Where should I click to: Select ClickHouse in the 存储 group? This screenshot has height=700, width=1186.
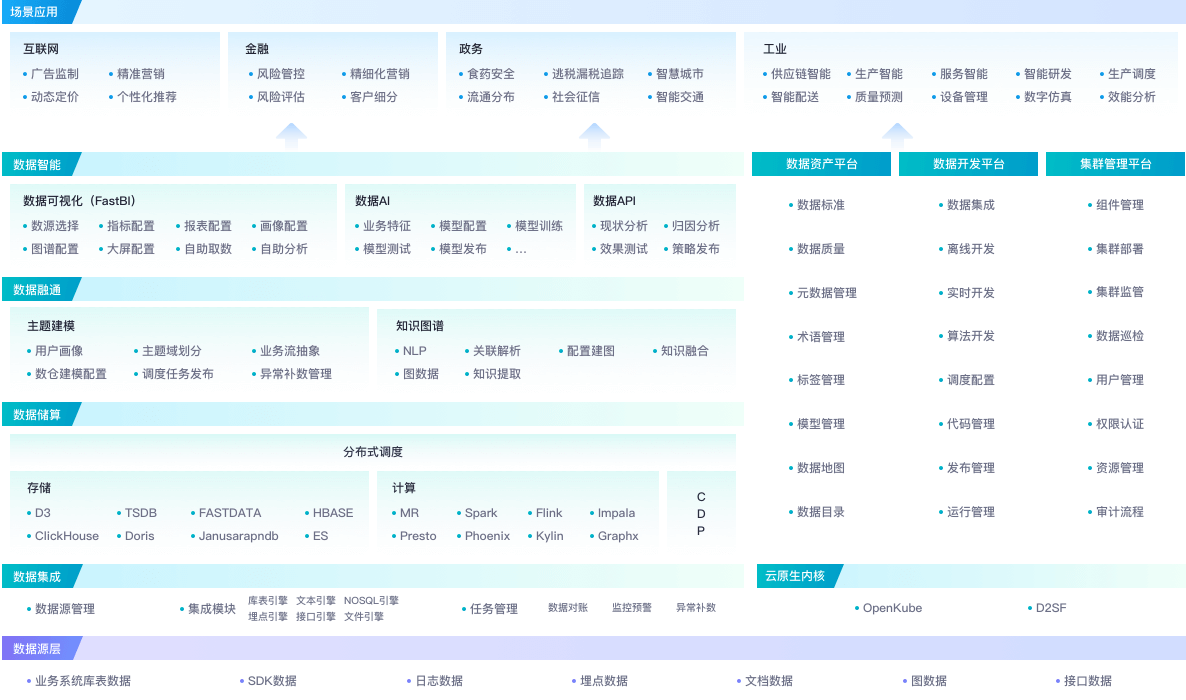pos(66,536)
